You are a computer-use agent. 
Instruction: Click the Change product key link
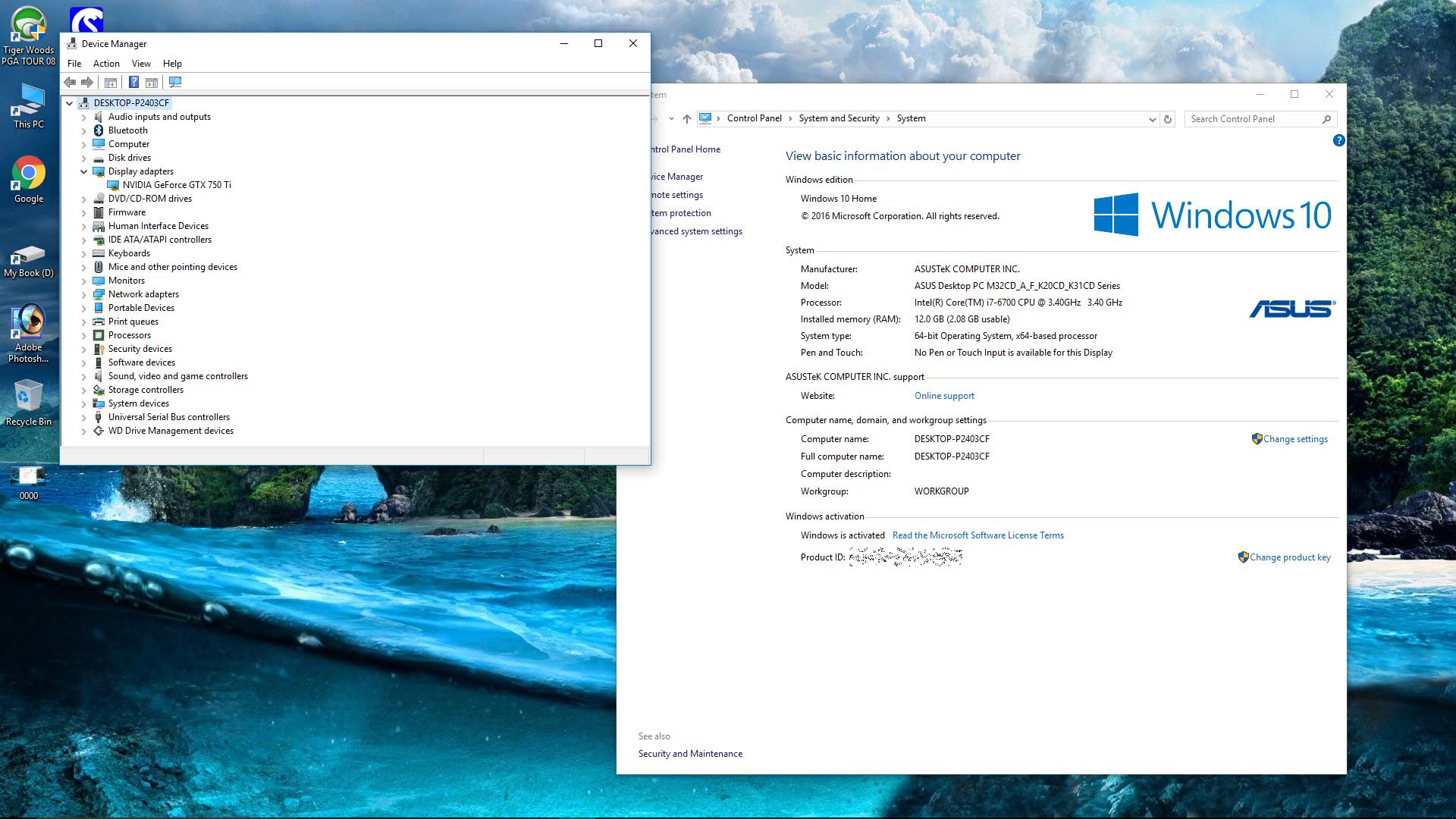(x=1290, y=557)
